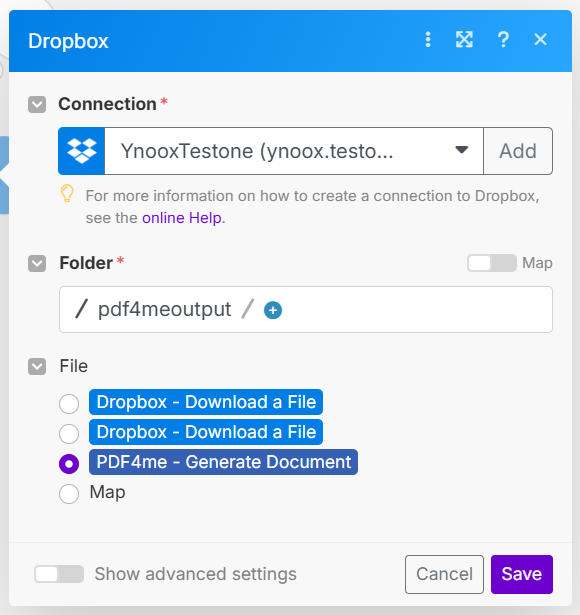Close the Dropbox module dialog
The image size is (580, 615).
tap(540, 40)
